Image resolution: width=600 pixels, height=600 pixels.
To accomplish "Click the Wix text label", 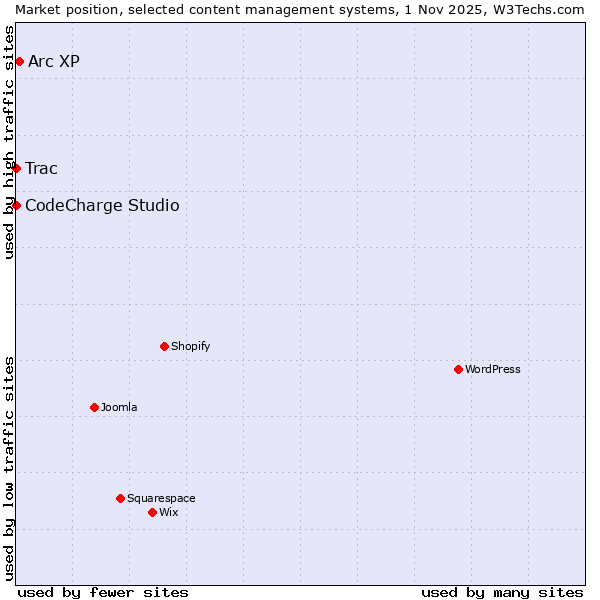I will 168,513.
